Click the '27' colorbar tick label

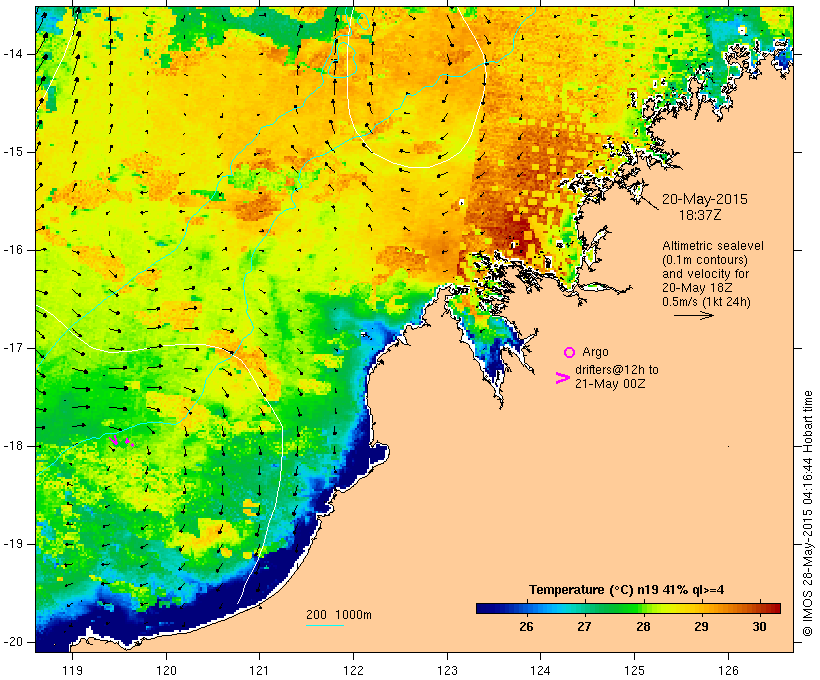584,627
